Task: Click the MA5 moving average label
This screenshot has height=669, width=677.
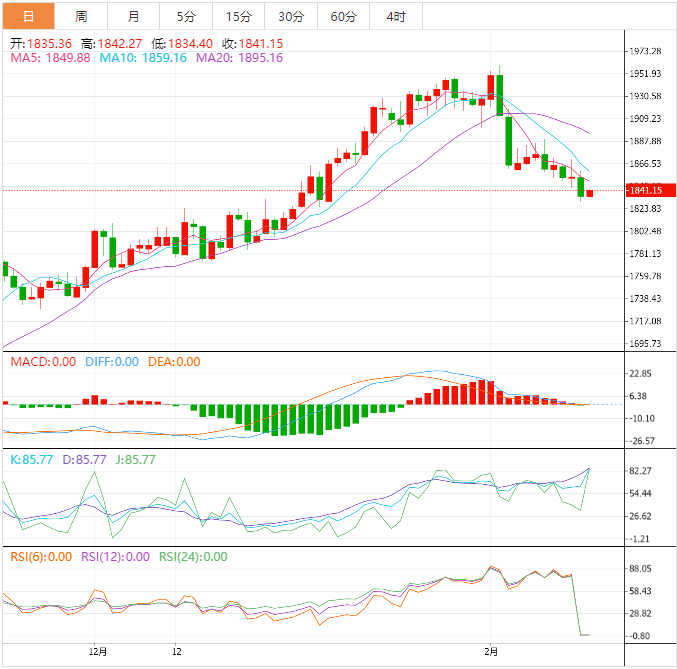Action: click(50, 58)
